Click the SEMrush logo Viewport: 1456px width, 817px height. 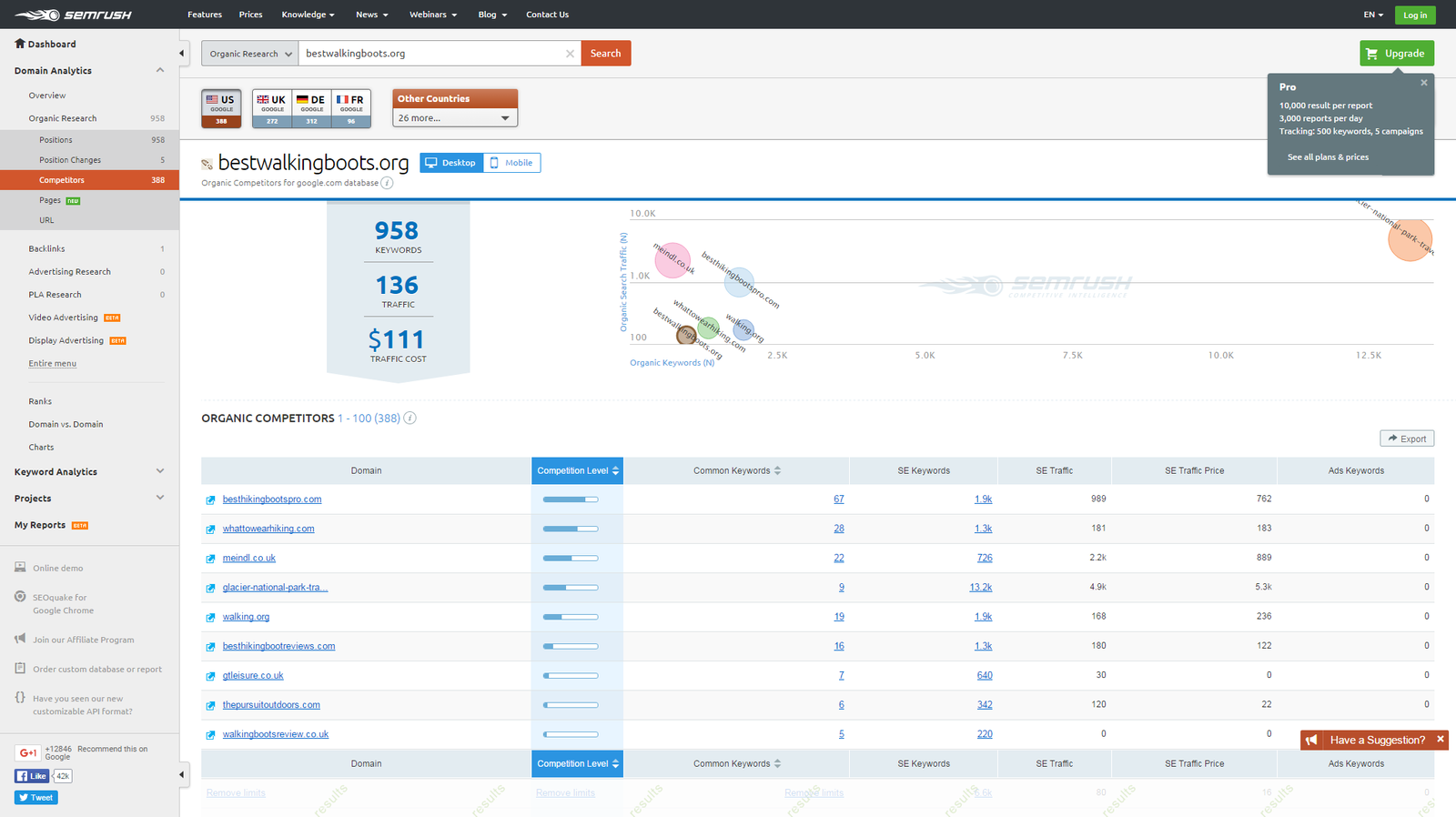click(73, 15)
